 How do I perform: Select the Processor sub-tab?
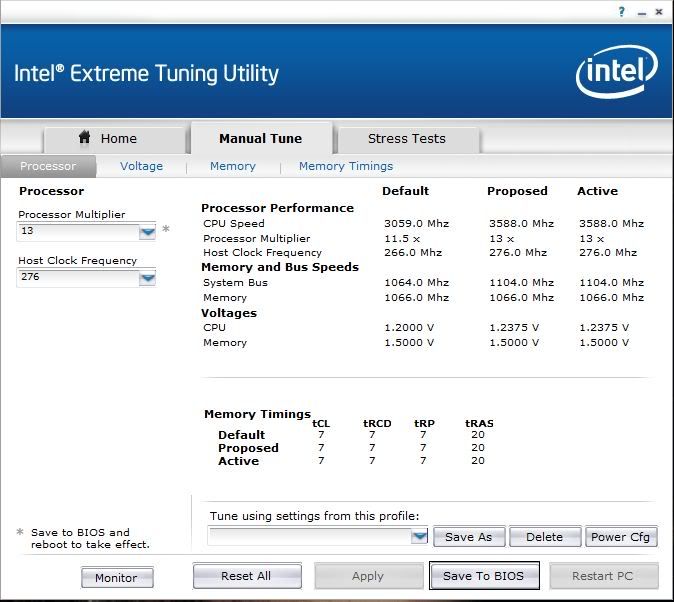[x=48, y=166]
